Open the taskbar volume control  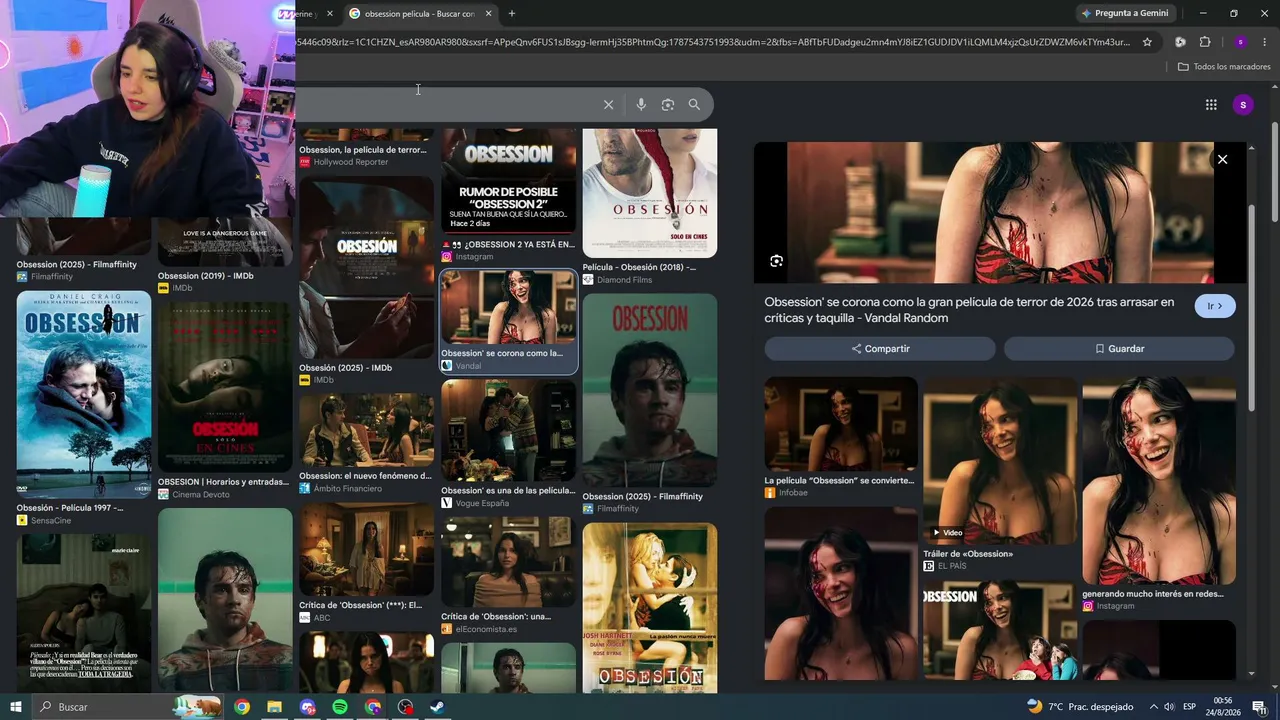1170,707
